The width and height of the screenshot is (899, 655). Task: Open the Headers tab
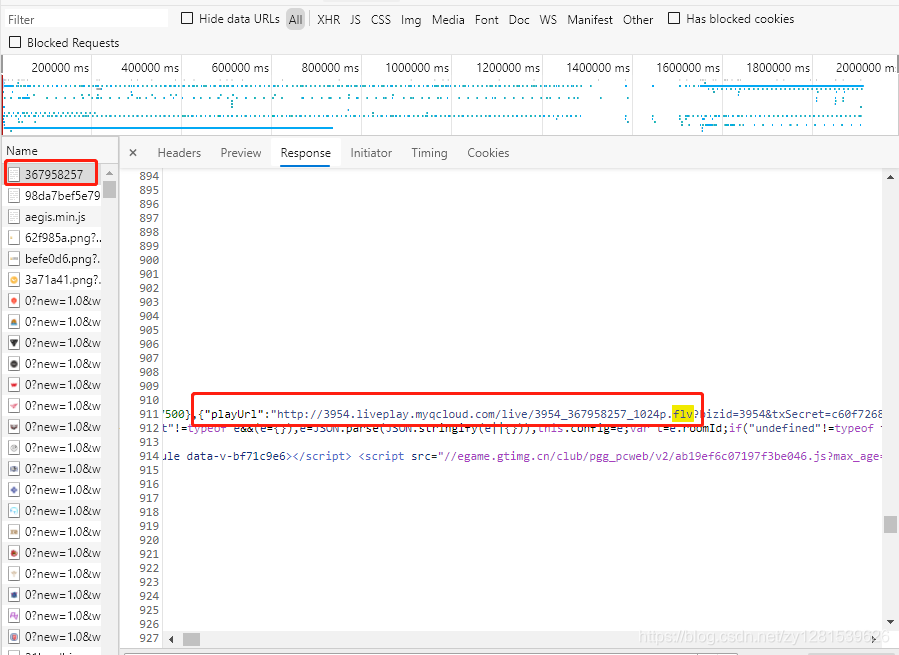tap(179, 153)
